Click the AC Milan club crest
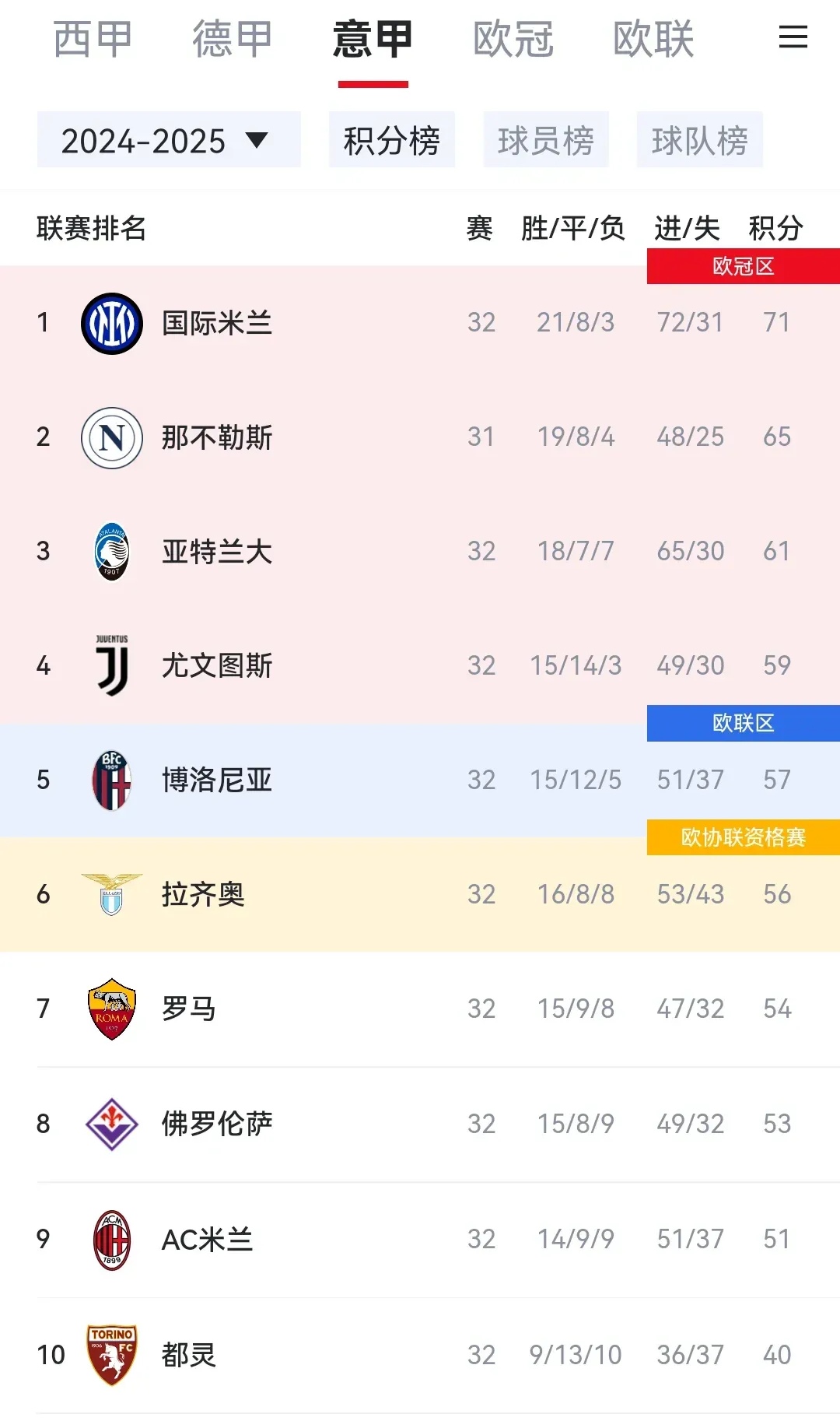The image size is (840, 1421). tap(111, 1237)
